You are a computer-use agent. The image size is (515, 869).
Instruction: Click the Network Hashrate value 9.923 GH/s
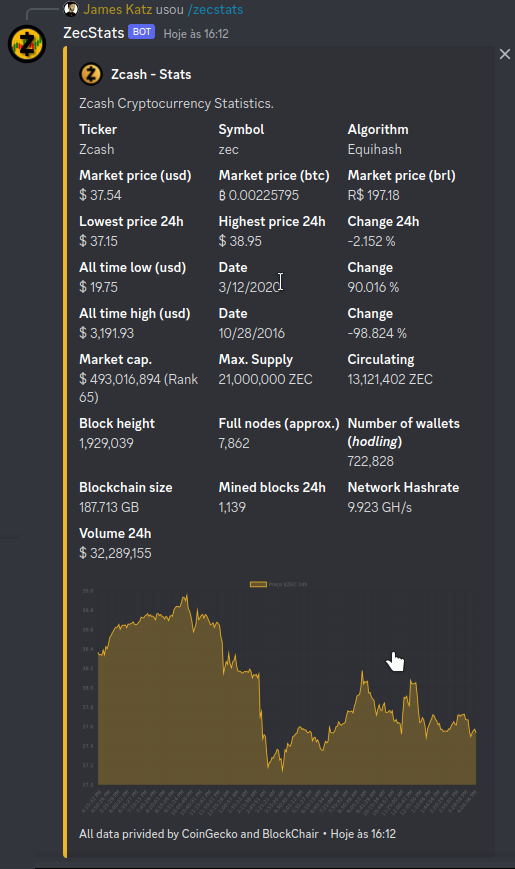click(379, 507)
